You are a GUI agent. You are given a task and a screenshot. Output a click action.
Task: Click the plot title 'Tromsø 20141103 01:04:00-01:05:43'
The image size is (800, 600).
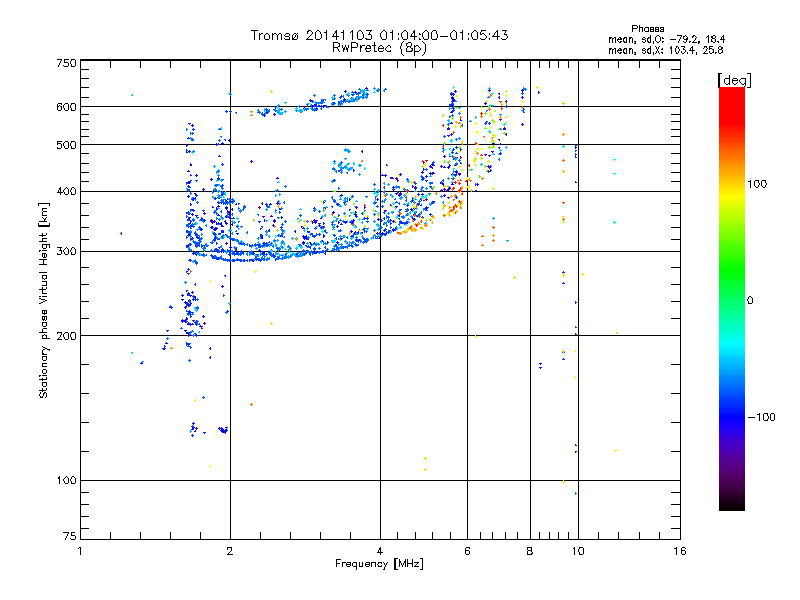[x=379, y=35]
